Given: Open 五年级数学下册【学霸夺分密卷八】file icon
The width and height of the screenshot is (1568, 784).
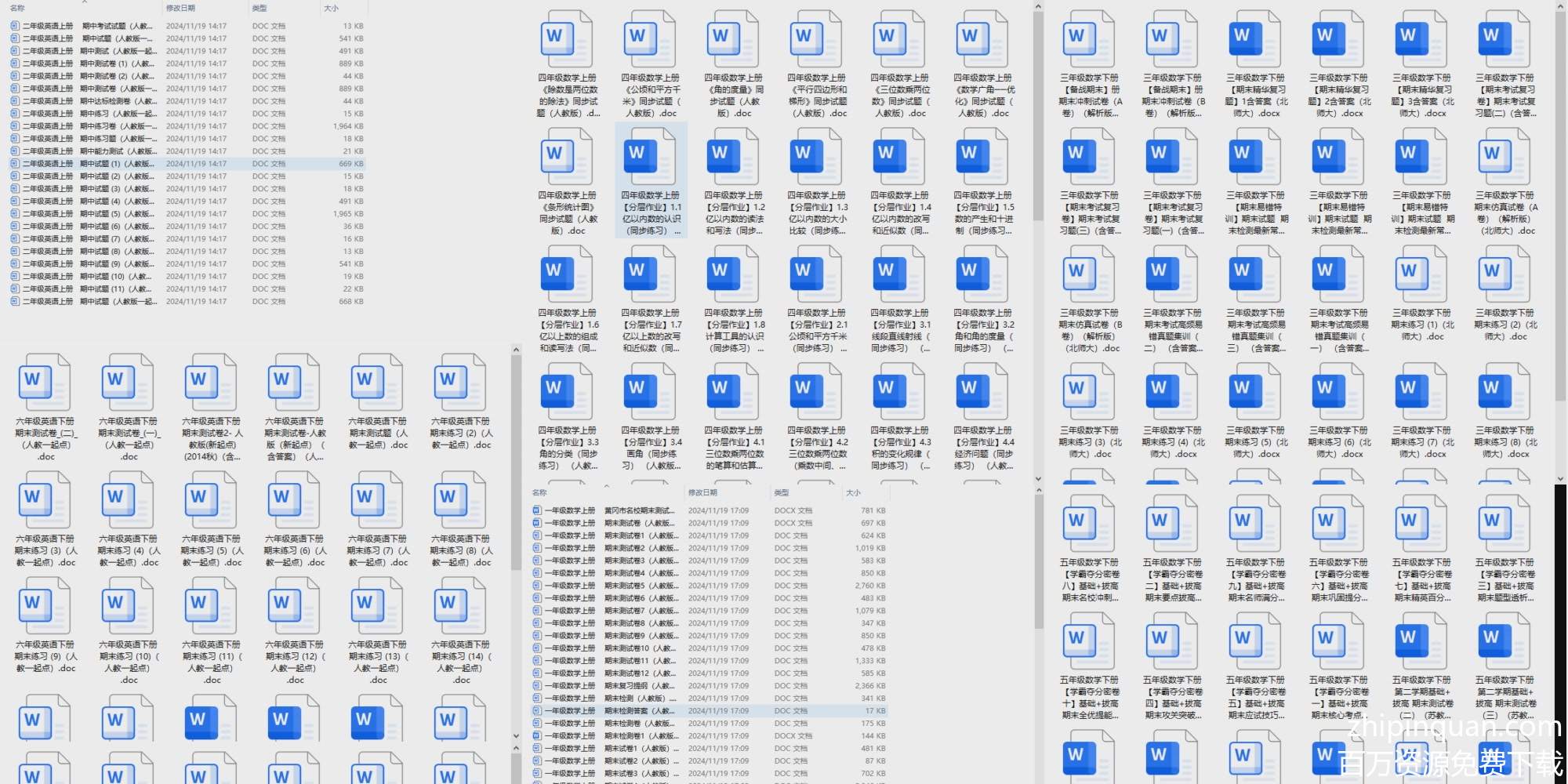Looking at the screenshot, I should (1089, 524).
